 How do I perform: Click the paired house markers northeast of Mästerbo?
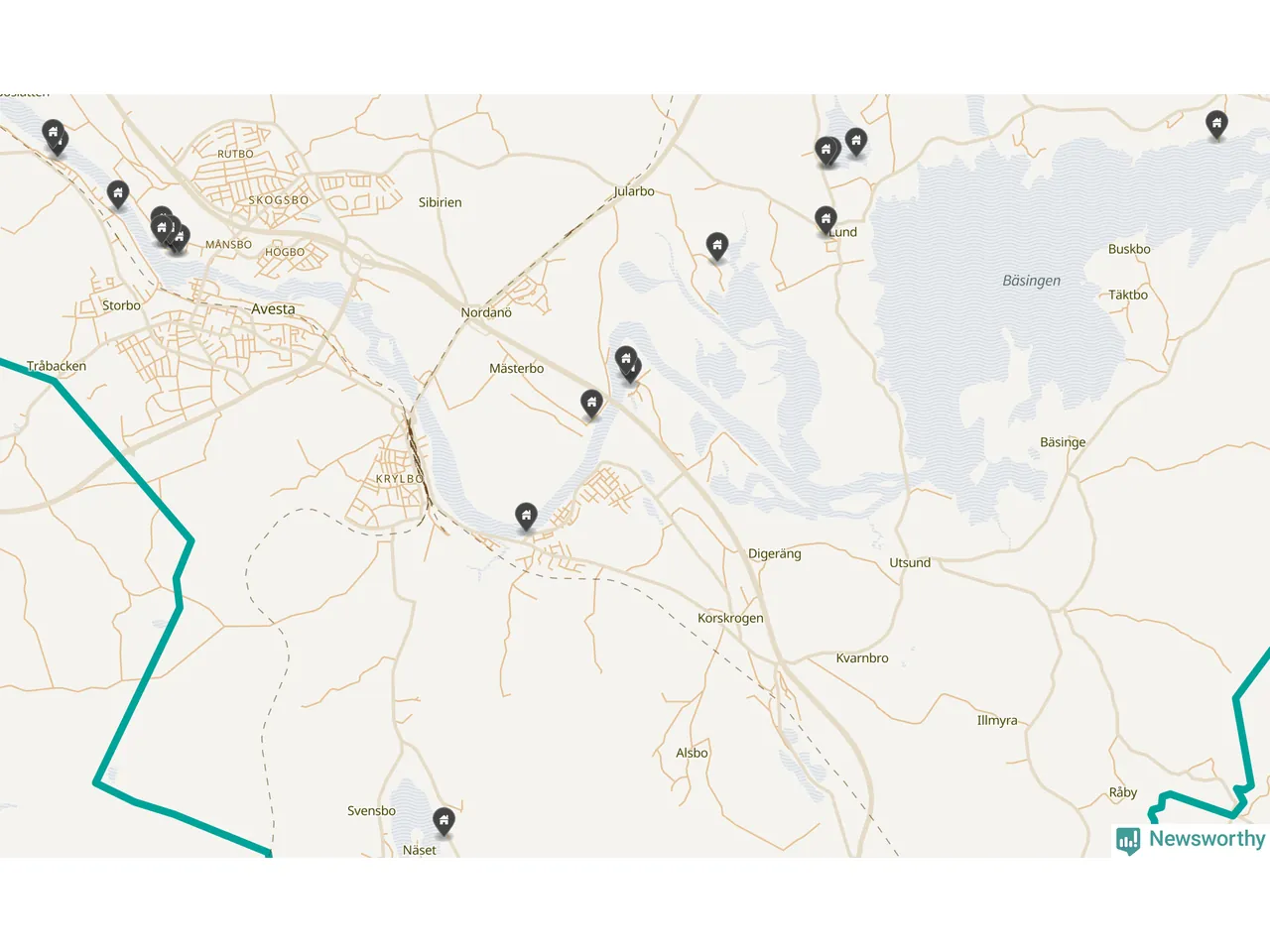(628, 364)
